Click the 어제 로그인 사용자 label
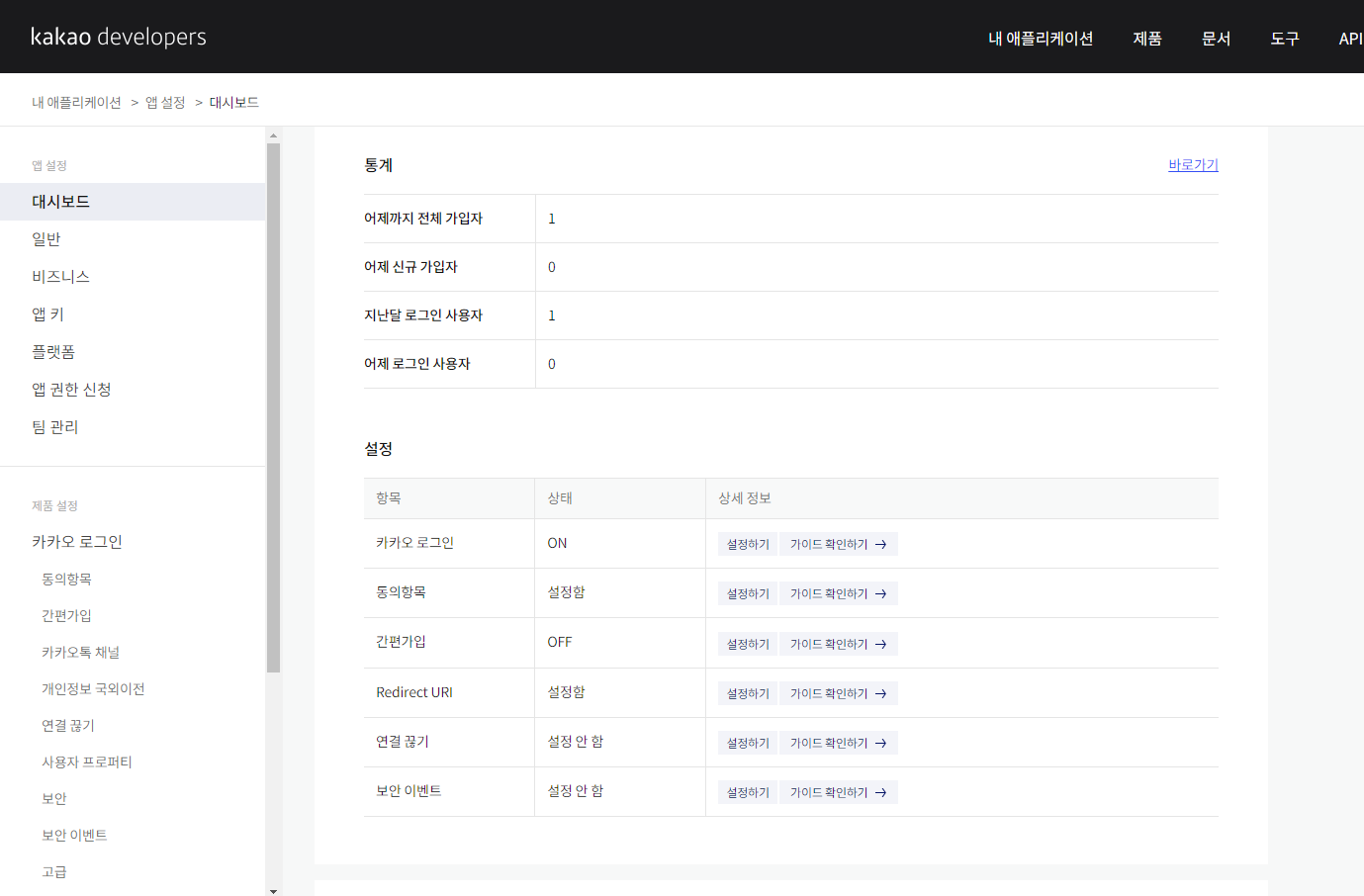Image resolution: width=1364 pixels, height=896 pixels. 417,364
